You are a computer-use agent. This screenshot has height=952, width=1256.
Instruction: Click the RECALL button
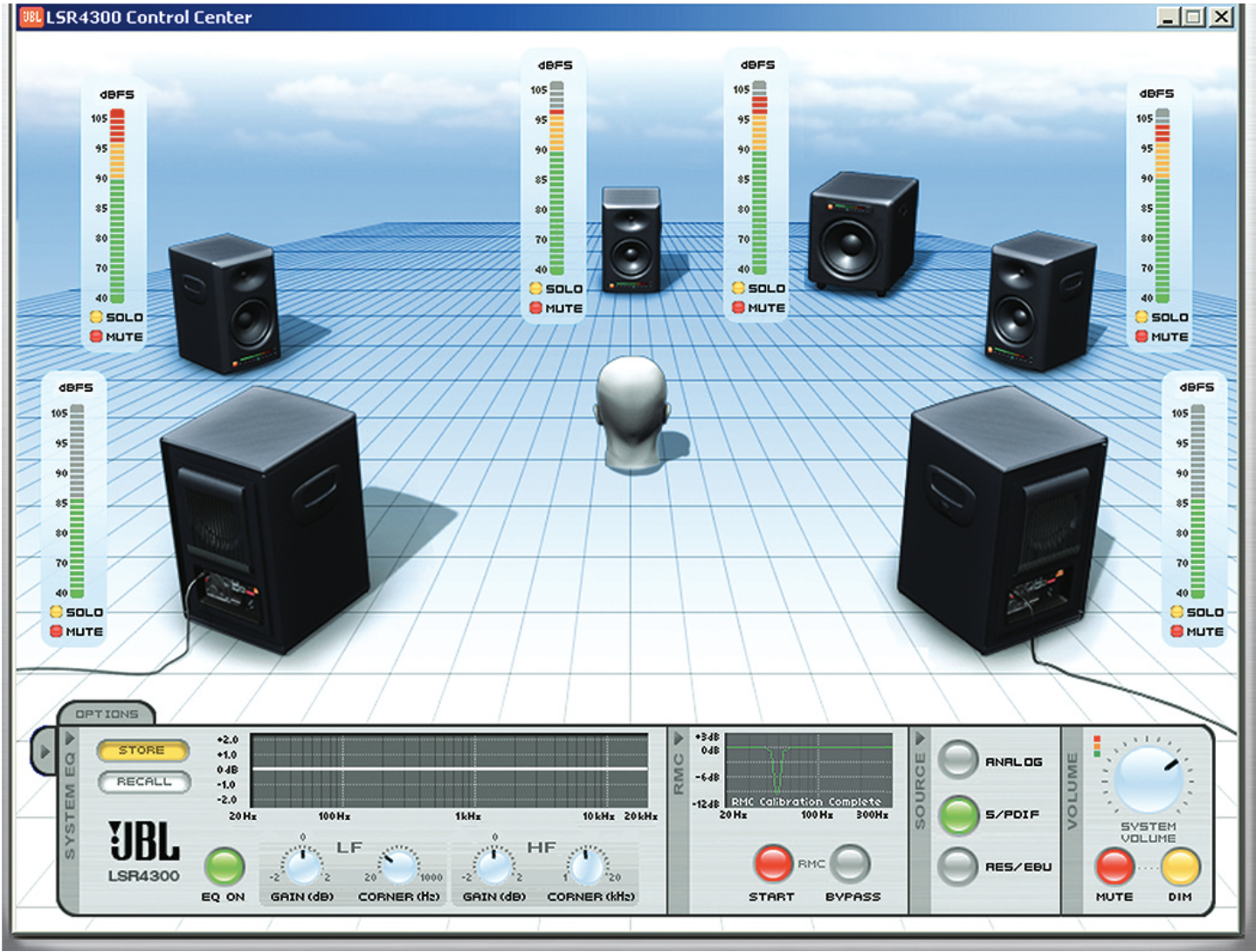point(143,782)
